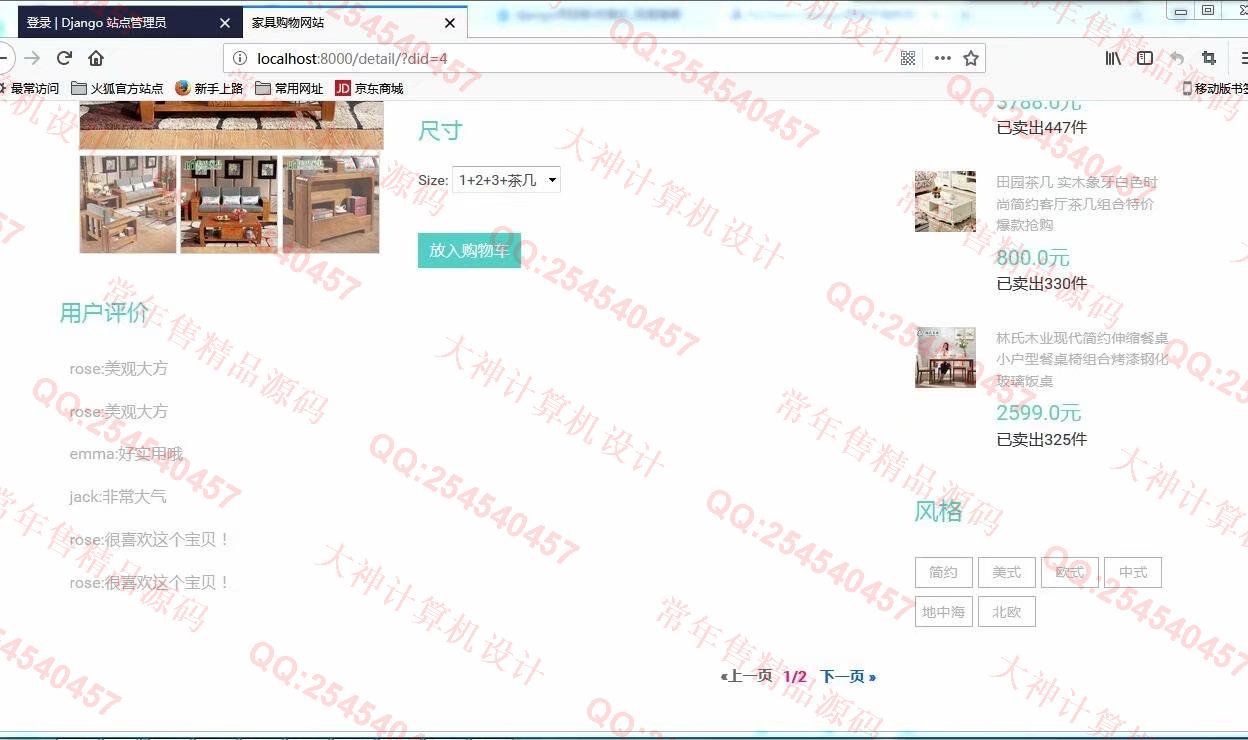
Task: Click the 2599.0元 price text
Action: 1039,413
